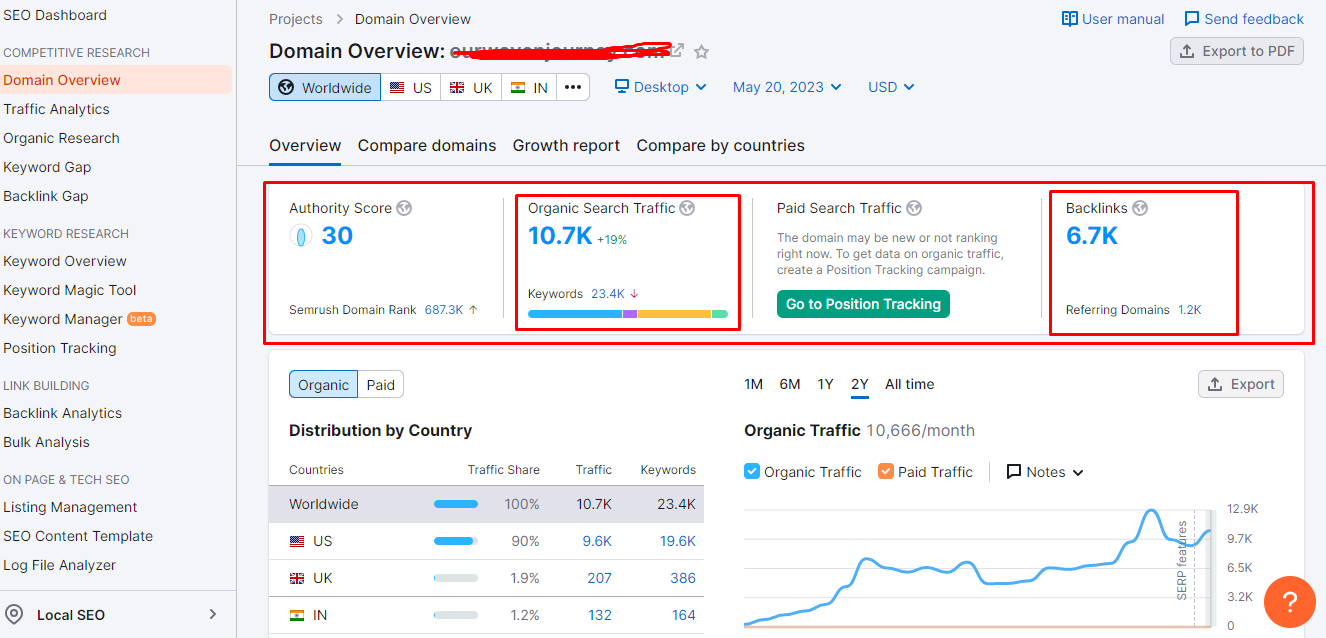1326x638 pixels.
Task: Expand the USD currency dropdown
Action: [x=891, y=87]
